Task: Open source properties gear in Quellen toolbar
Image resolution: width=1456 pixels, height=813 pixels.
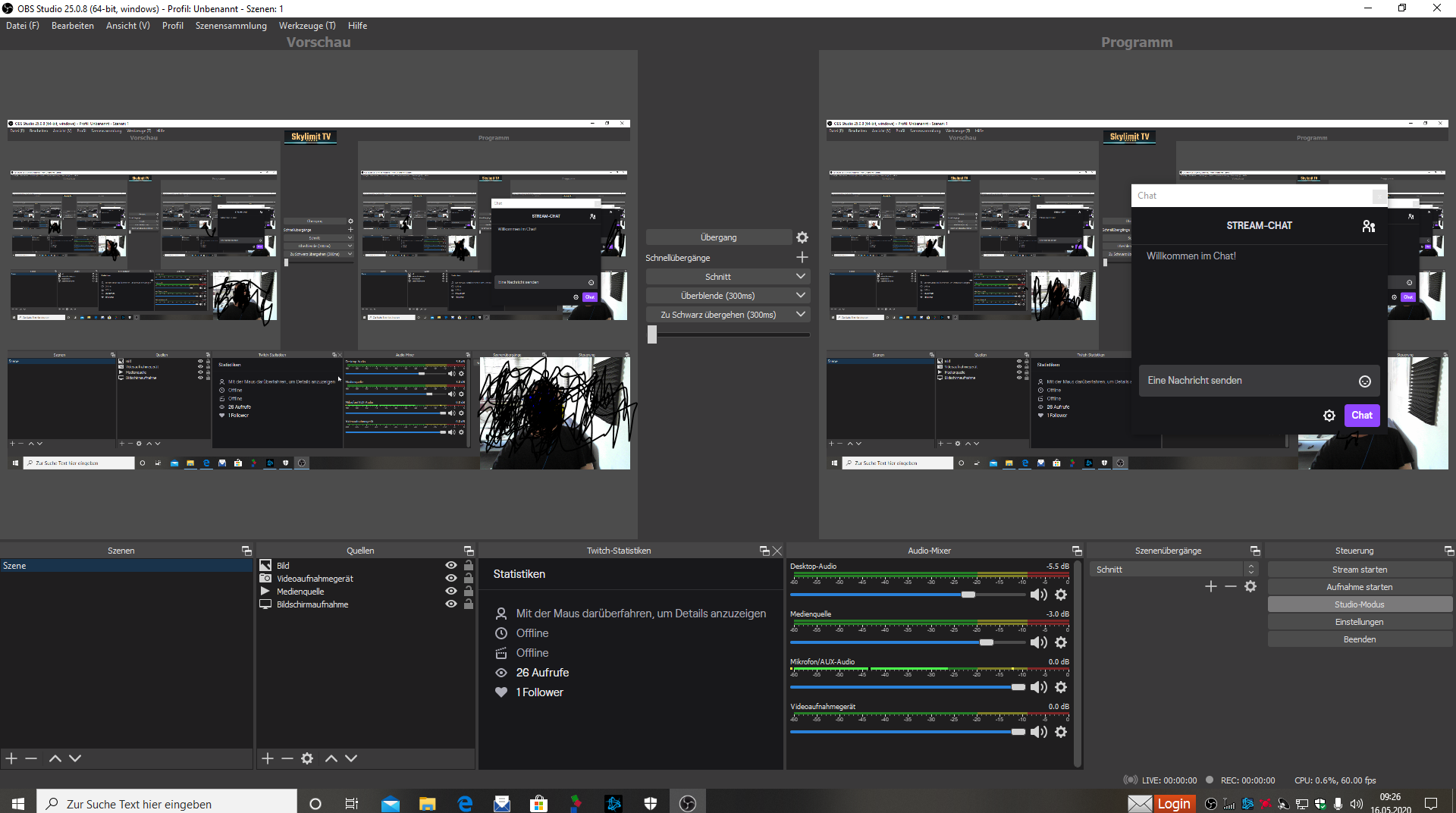Action: click(x=307, y=758)
